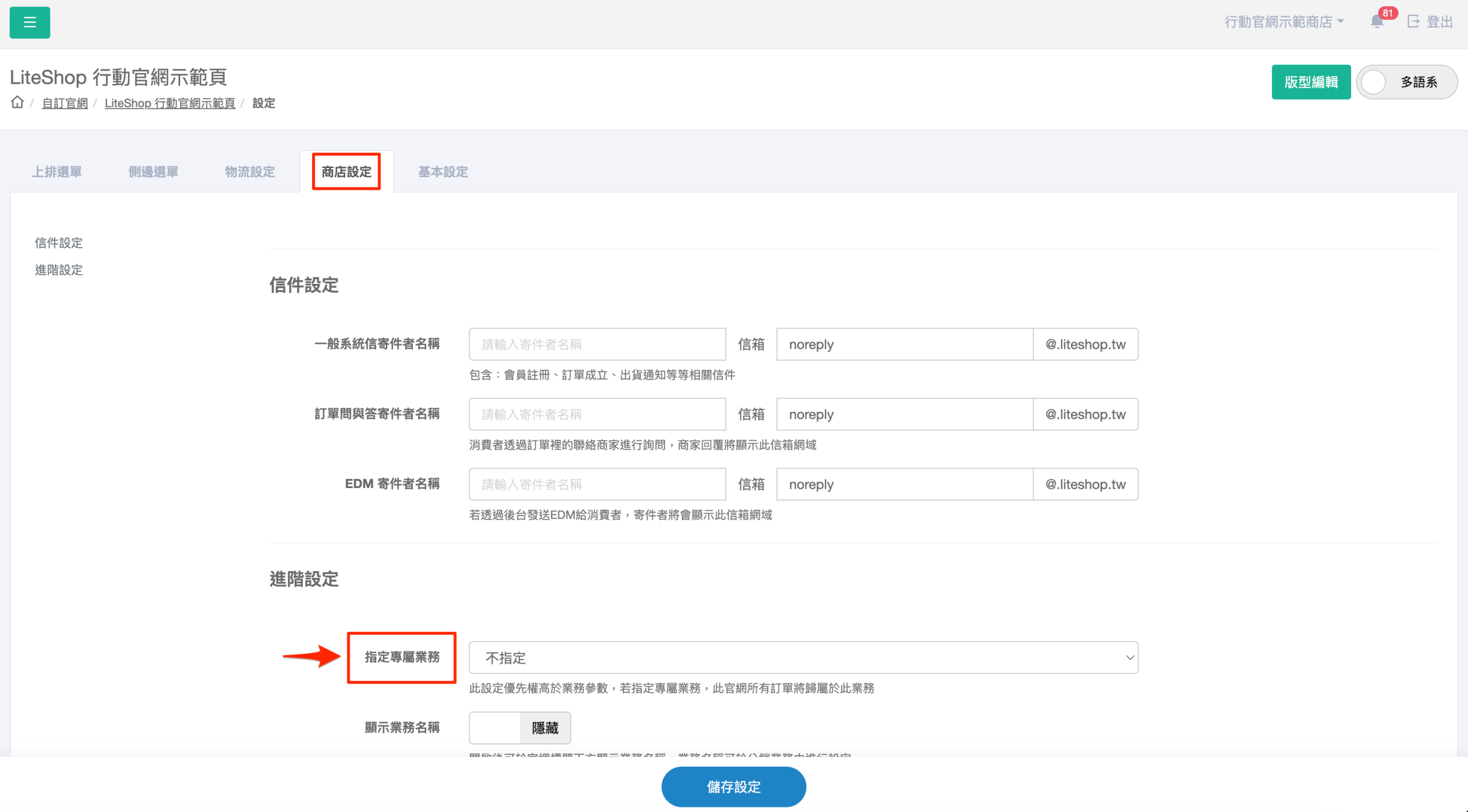Click the home icon in breadcrumb

point(17,103)
